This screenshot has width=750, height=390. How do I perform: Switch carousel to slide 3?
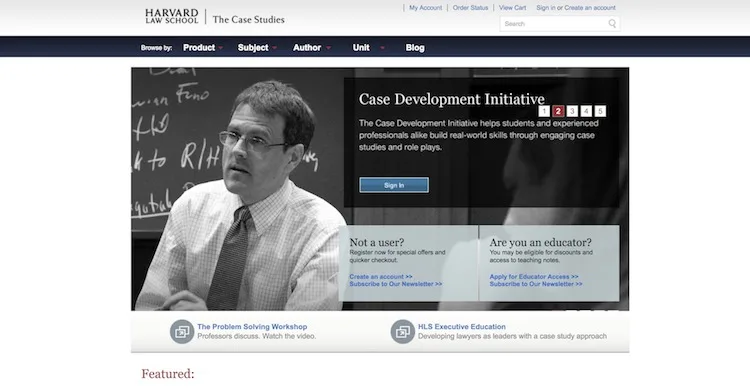[x=572, y=111]
